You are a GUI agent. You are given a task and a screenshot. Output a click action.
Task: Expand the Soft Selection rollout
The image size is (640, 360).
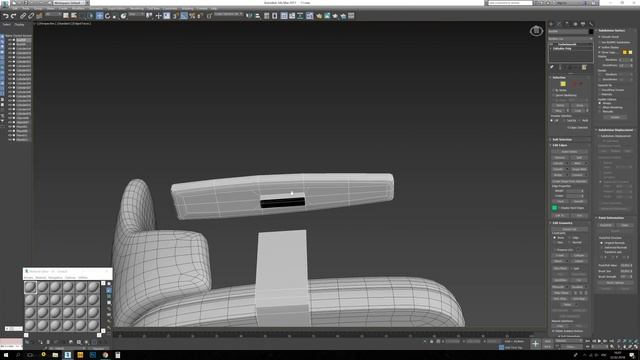click(562, 140)
